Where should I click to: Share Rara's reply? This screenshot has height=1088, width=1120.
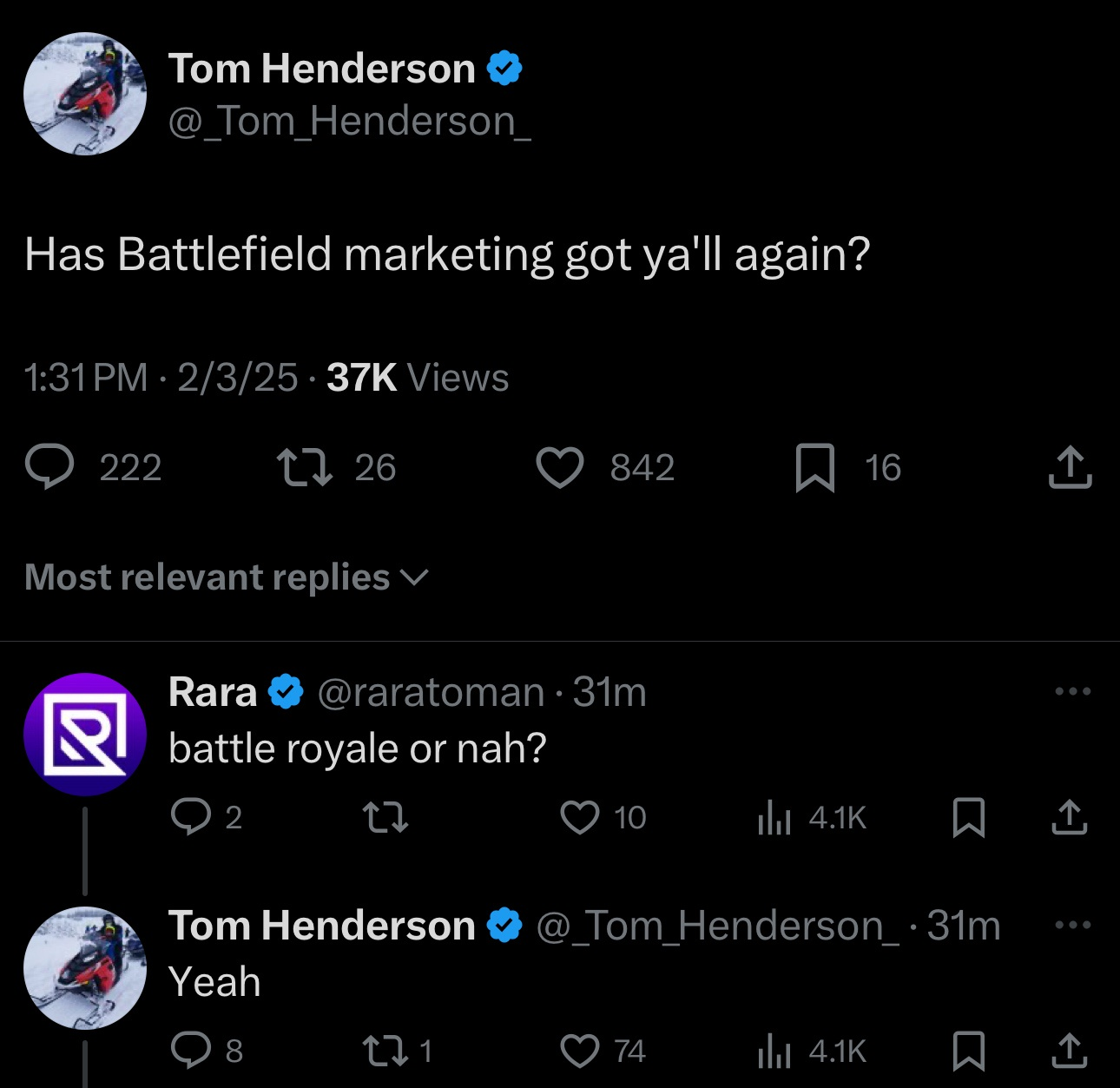click(1071, 817)
